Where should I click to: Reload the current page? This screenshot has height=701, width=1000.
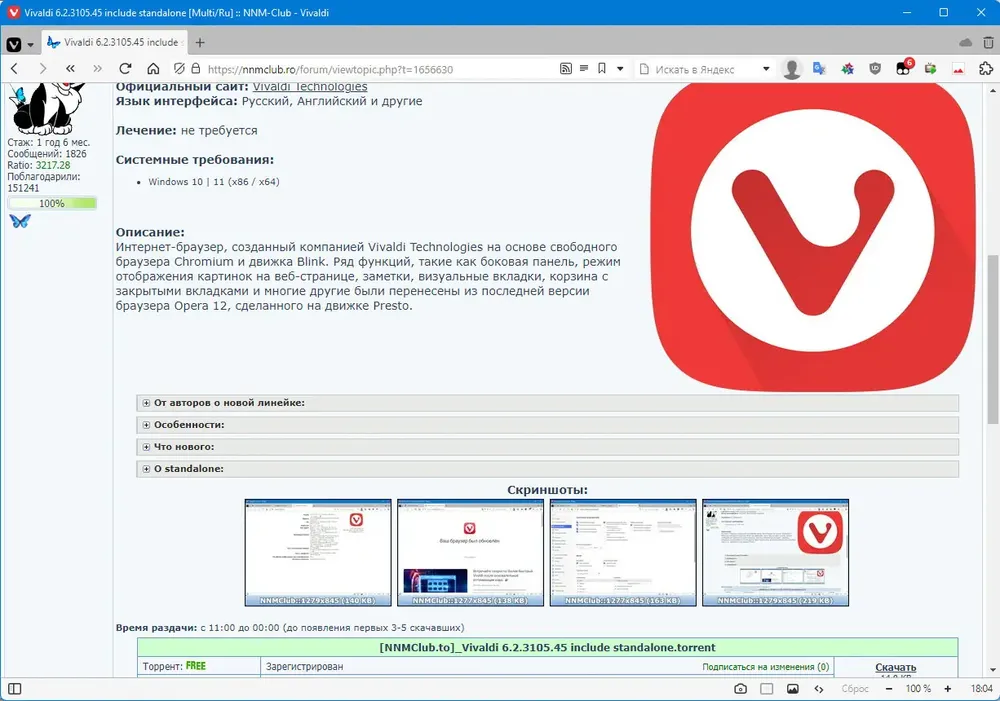coord(125,69)
